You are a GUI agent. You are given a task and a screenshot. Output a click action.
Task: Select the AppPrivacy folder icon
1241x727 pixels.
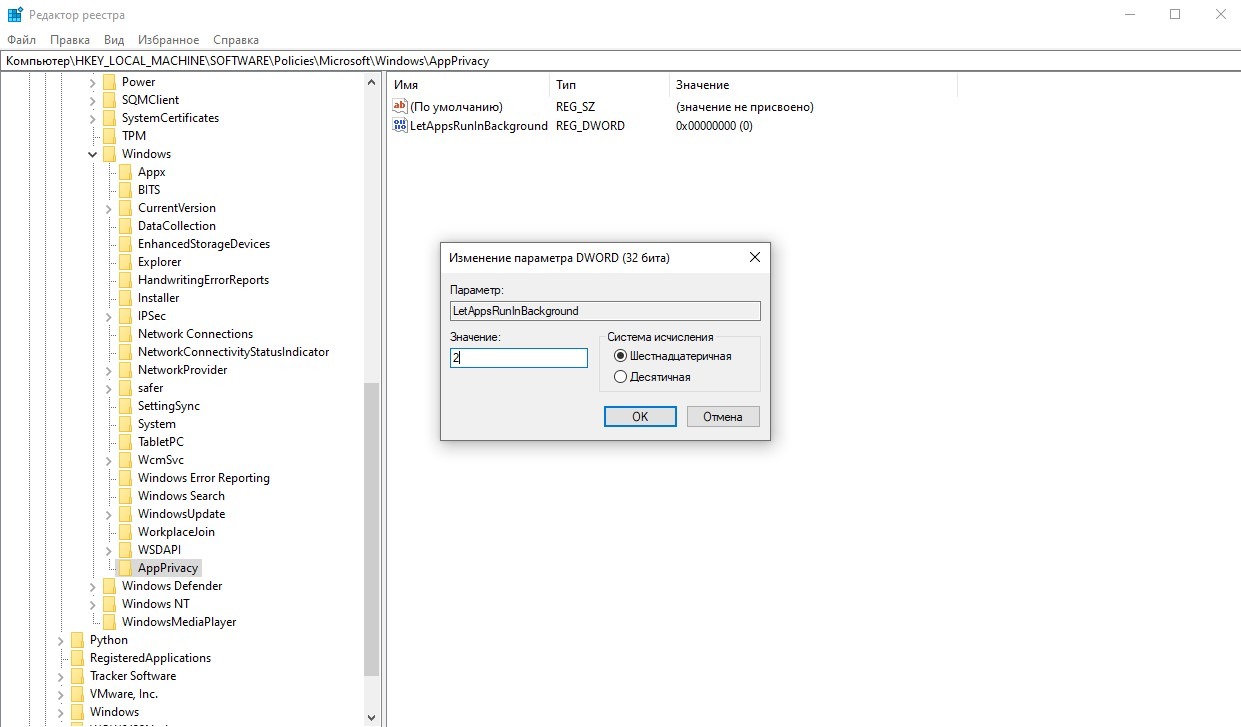click(125, 568)
